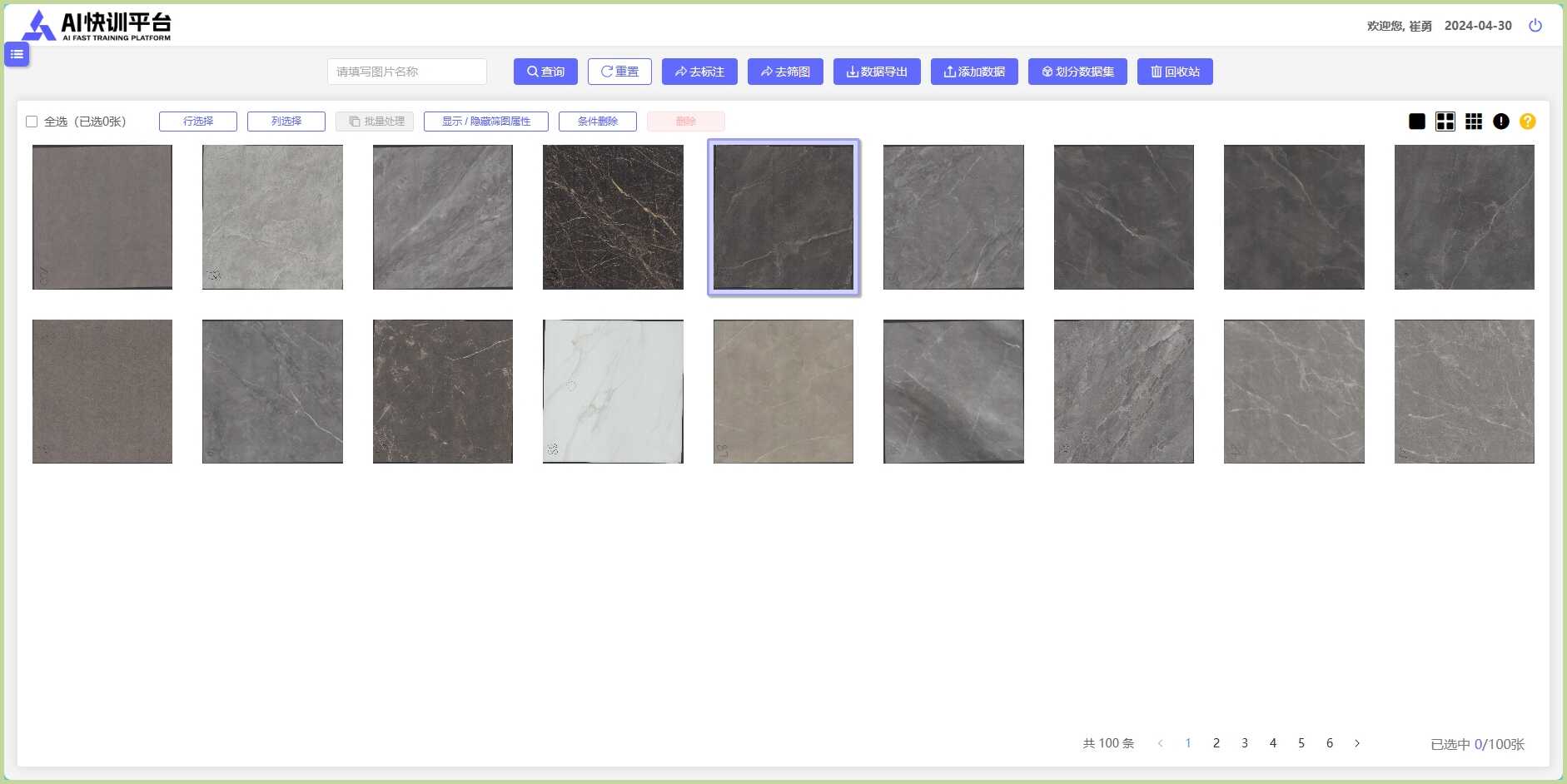Click the image name search field
The width and height of the screenshot is (1567, 784).
pyautogui.click(x=406, y=72)
